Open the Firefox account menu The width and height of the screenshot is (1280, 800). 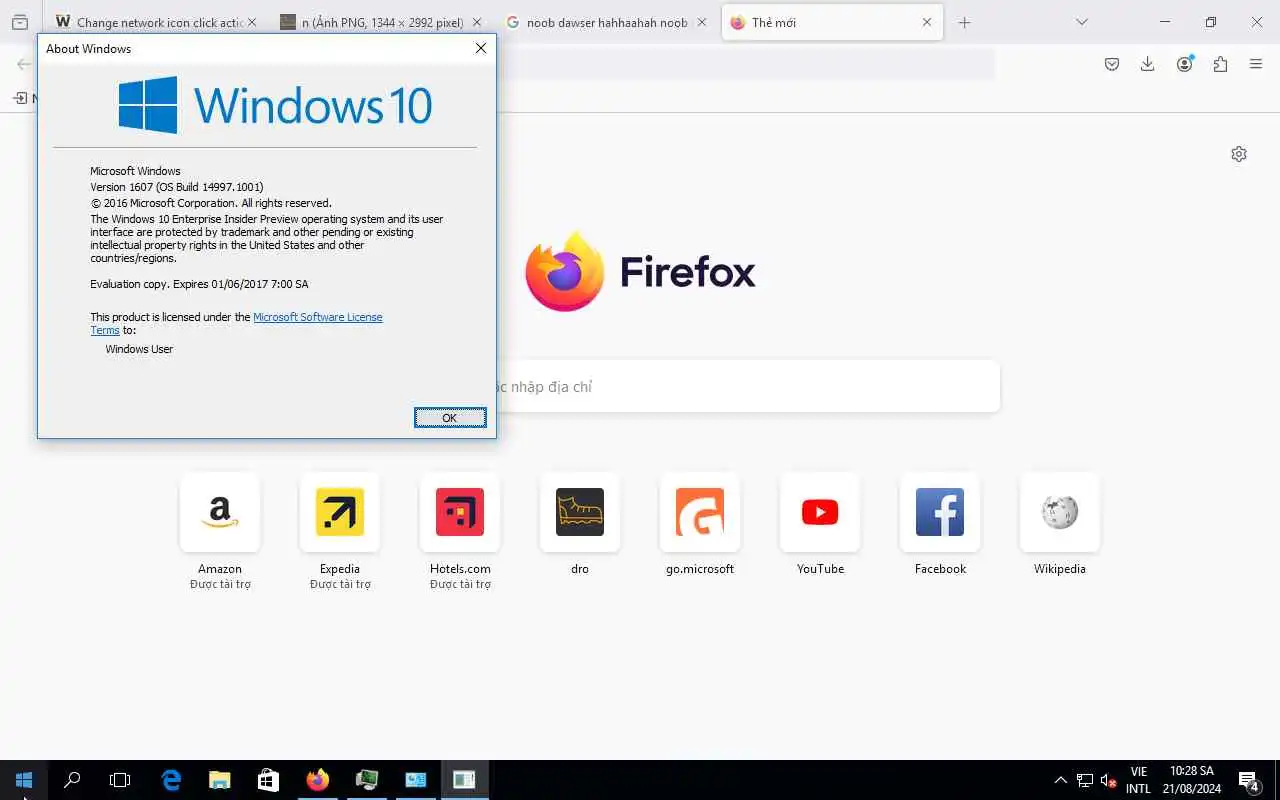(1185, 64)
